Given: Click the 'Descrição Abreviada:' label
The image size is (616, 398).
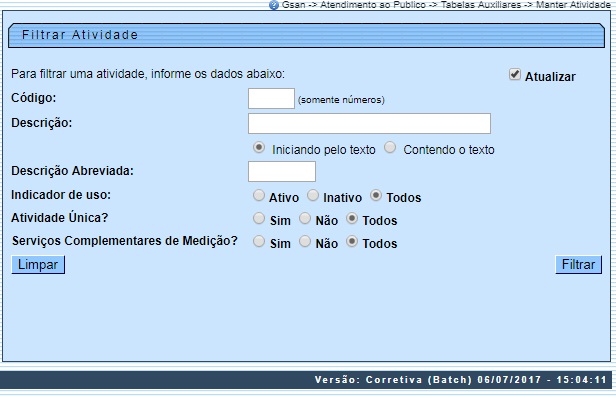Looking at the screenshot, I should click(x=72, y=171).
